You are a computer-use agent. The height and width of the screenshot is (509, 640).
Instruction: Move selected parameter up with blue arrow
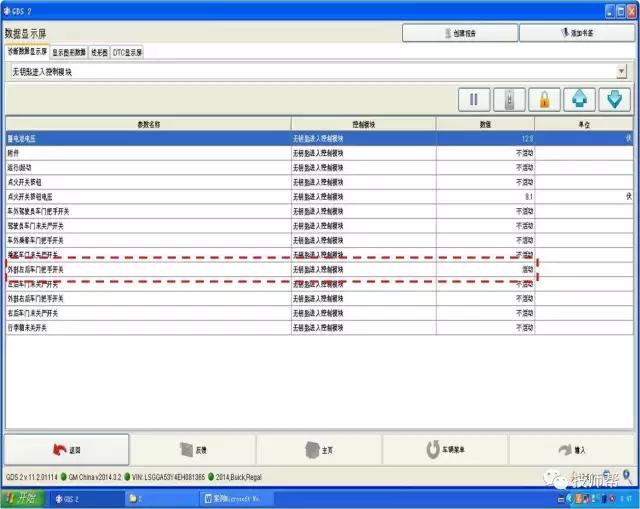pyautogui.click(x=579, y=99)
